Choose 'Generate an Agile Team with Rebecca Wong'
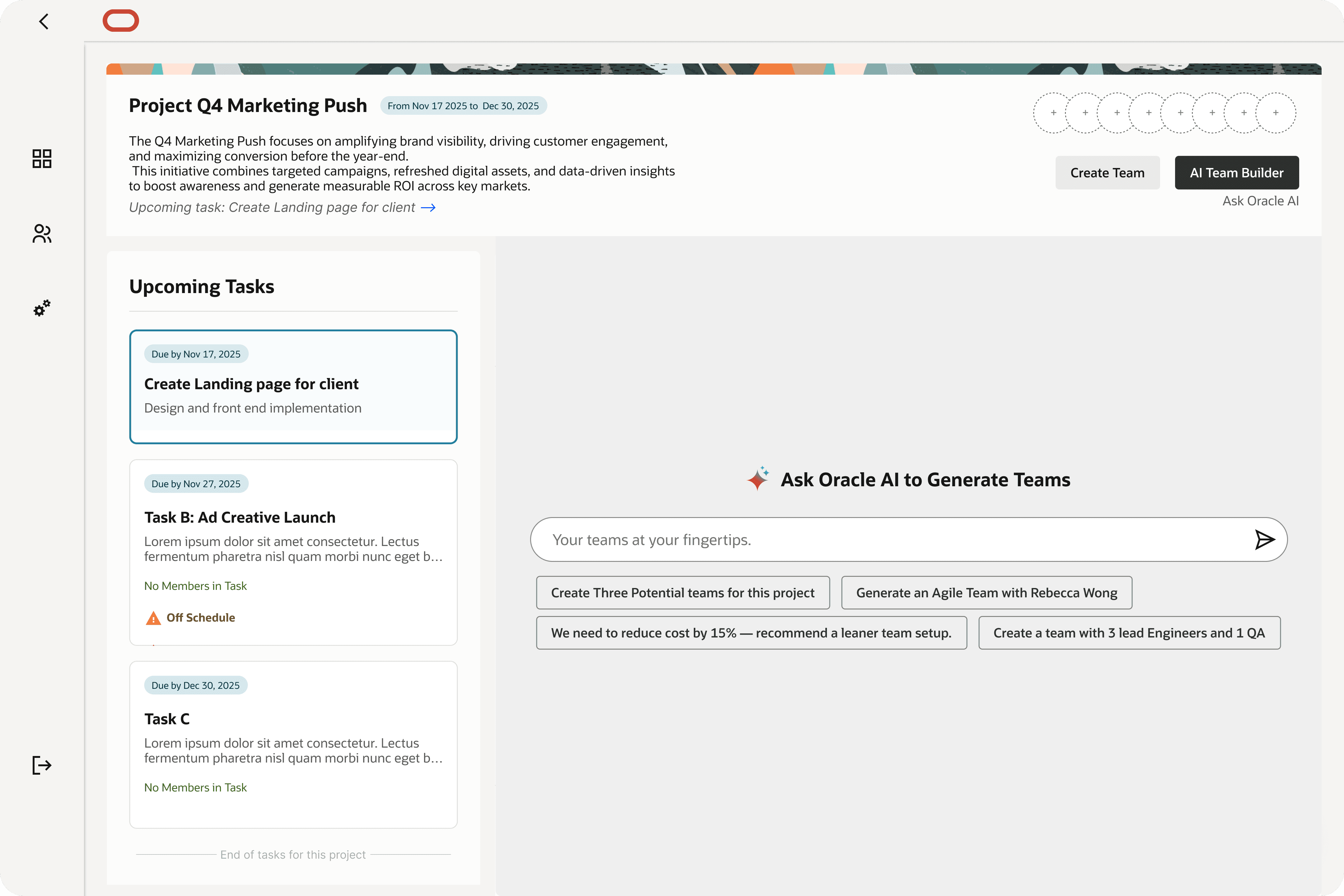 click(986, 593)
